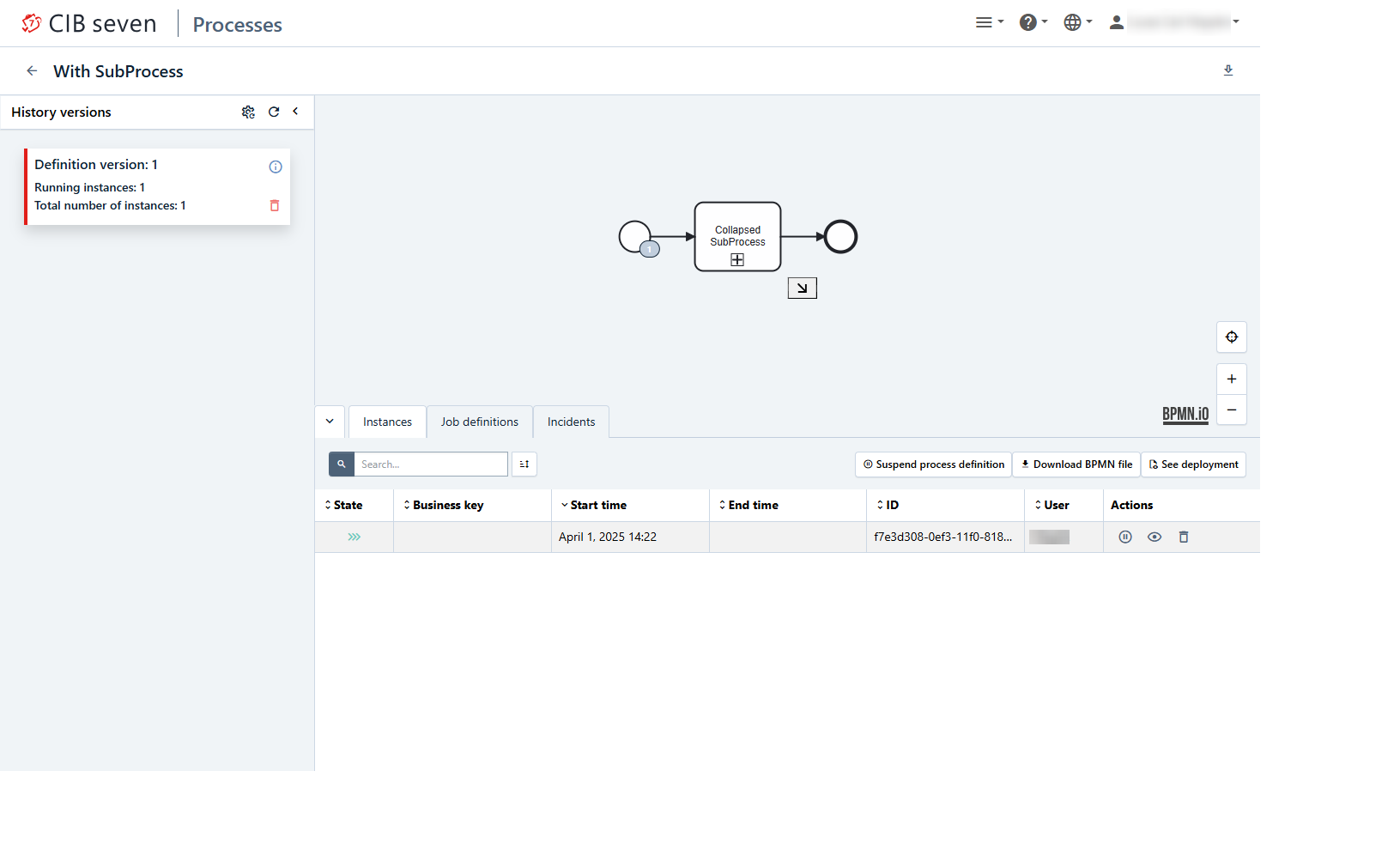Click Suspend process definition button
The width and height of the screenshot is (1400, 856).
[933, 464]
